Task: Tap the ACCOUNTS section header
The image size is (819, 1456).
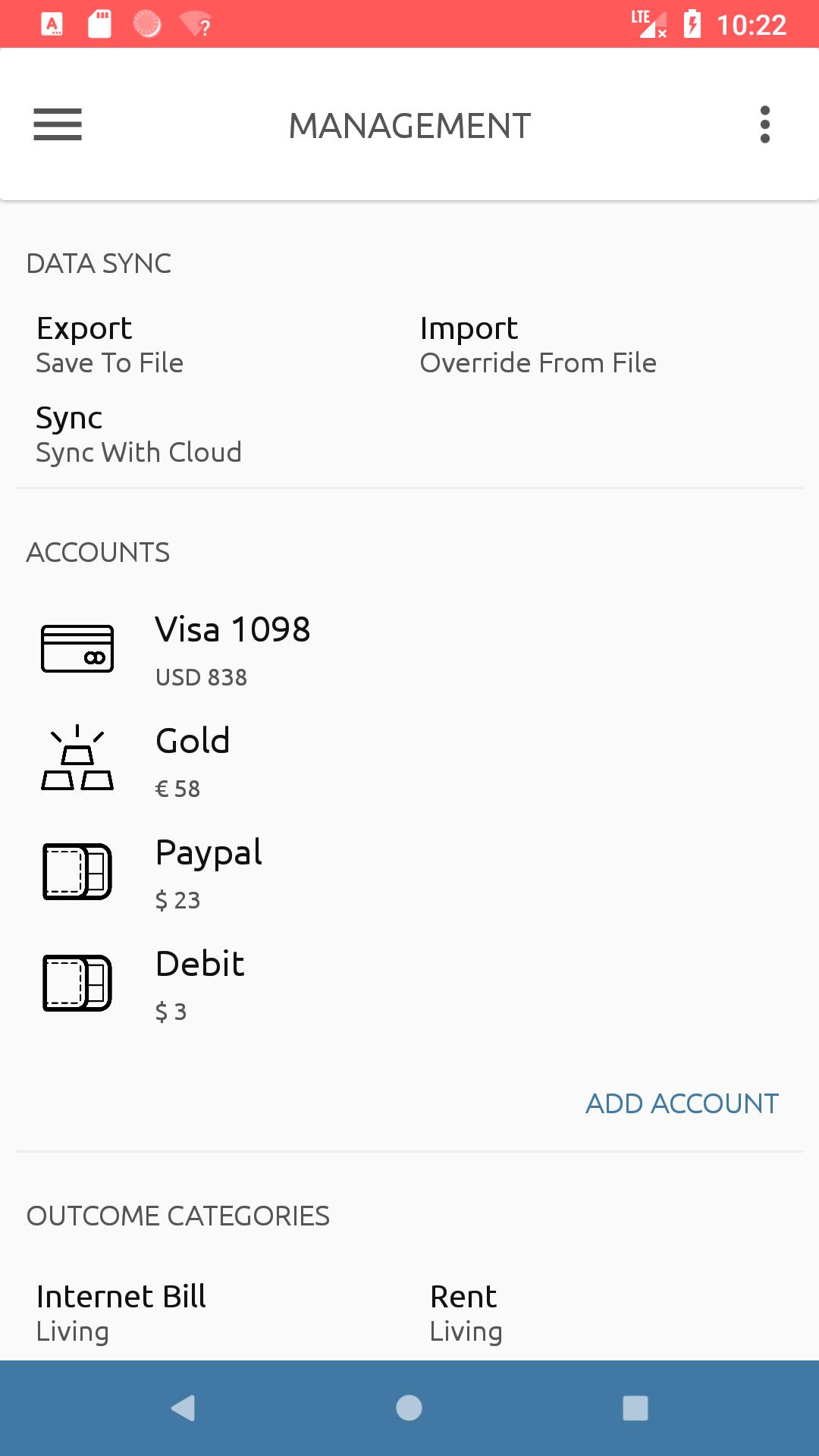Action: coord(98,552)
